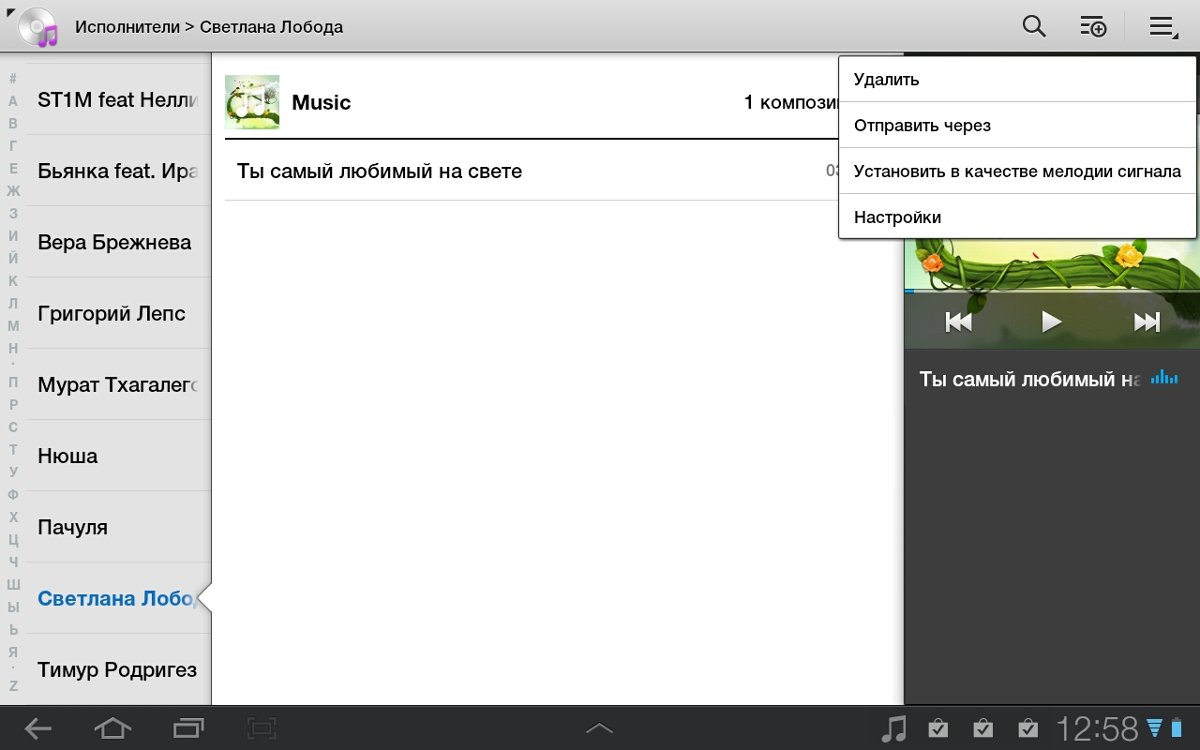The width and height of the screenshot is (1200, 750).
Task: Tap the Android back arrow
Action: (x=38, y=729)
